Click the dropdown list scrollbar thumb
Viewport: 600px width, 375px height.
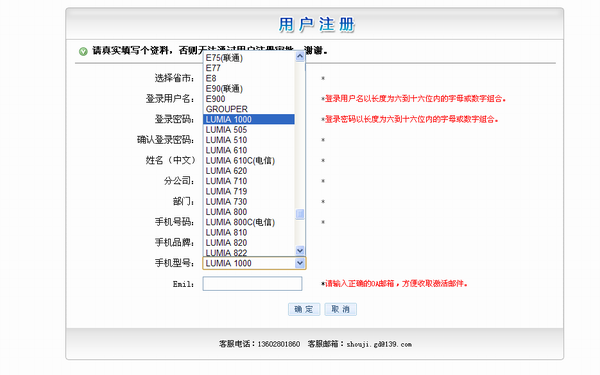tap(300, 214)
